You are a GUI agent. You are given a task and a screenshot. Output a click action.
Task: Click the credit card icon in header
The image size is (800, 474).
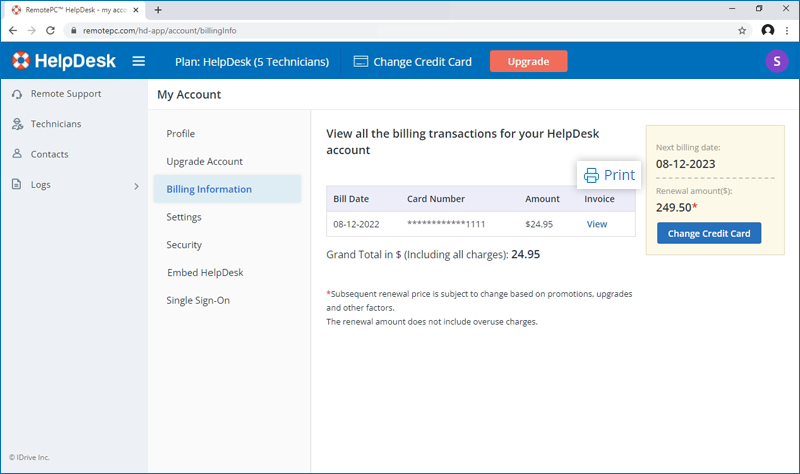click(361, 62)
